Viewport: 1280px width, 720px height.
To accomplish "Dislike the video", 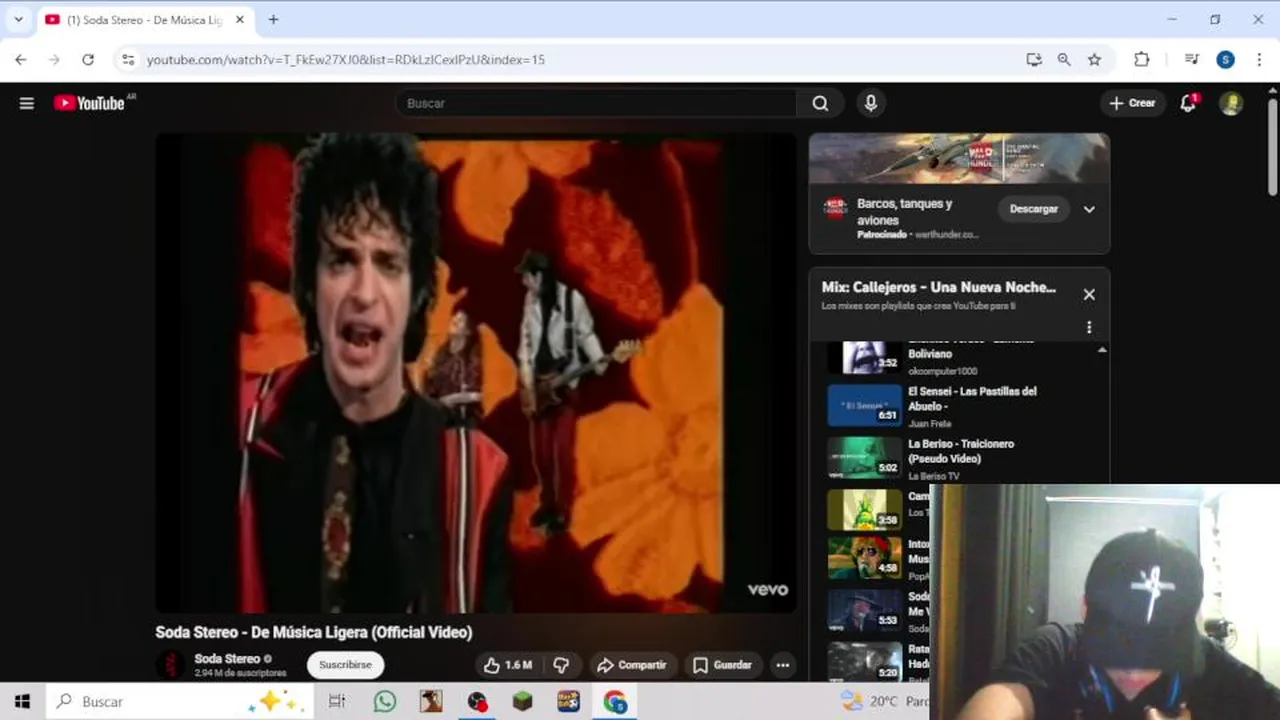I will coord(561,665).
